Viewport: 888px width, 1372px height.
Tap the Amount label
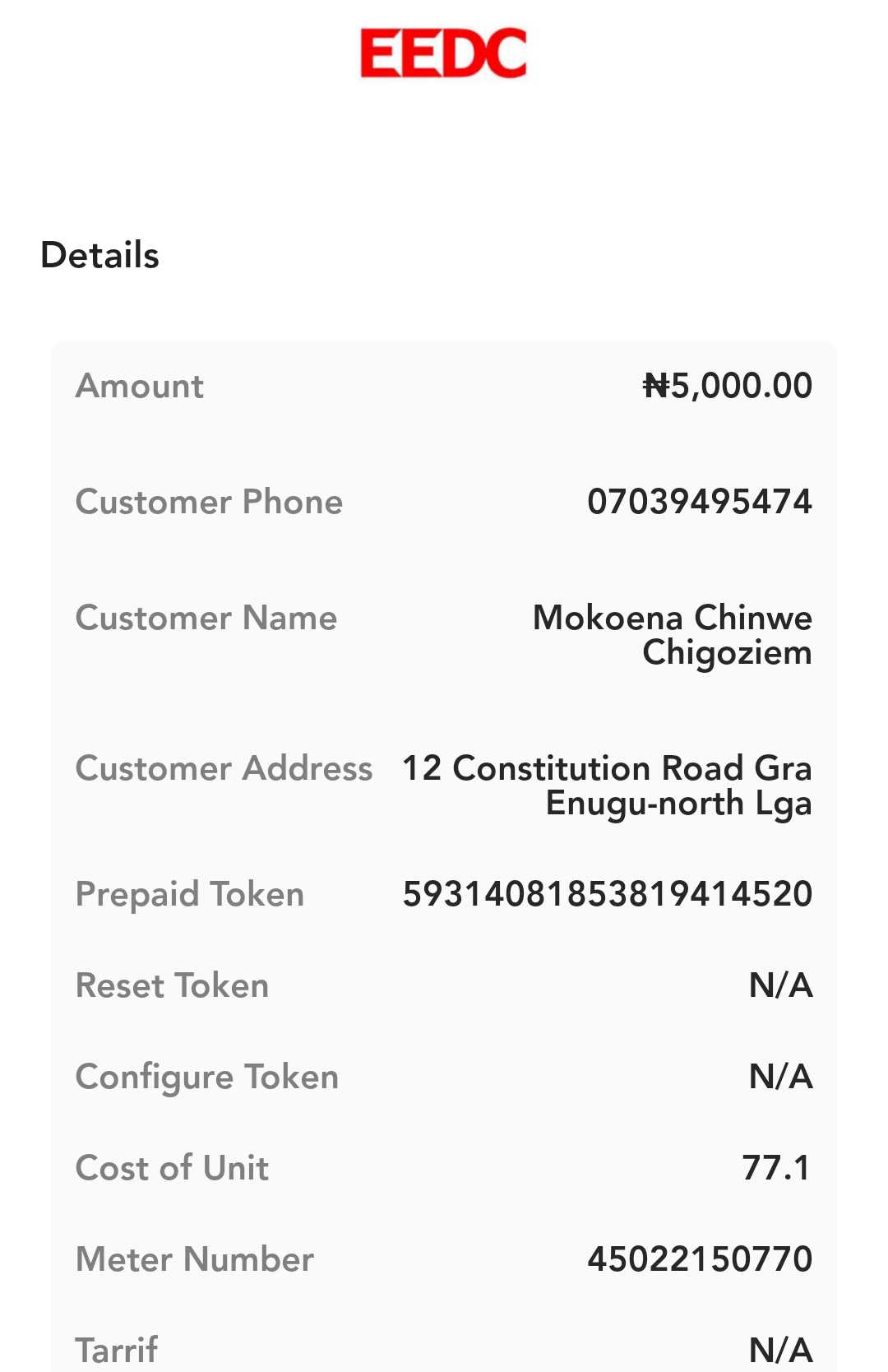pyautogui.click(x=140, y=386)
